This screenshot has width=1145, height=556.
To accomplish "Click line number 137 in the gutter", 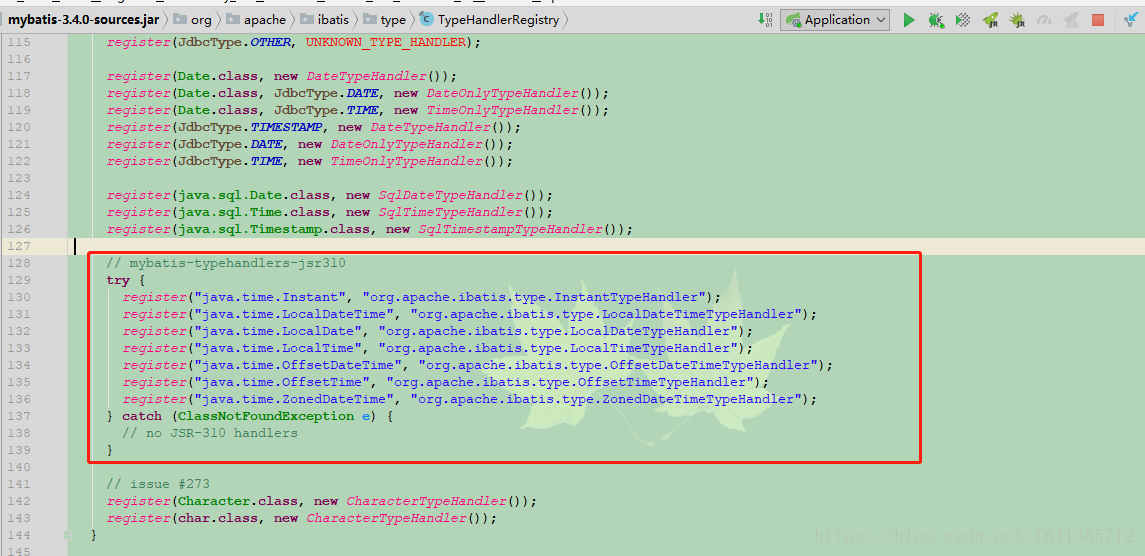I will (x=19, y=416).
